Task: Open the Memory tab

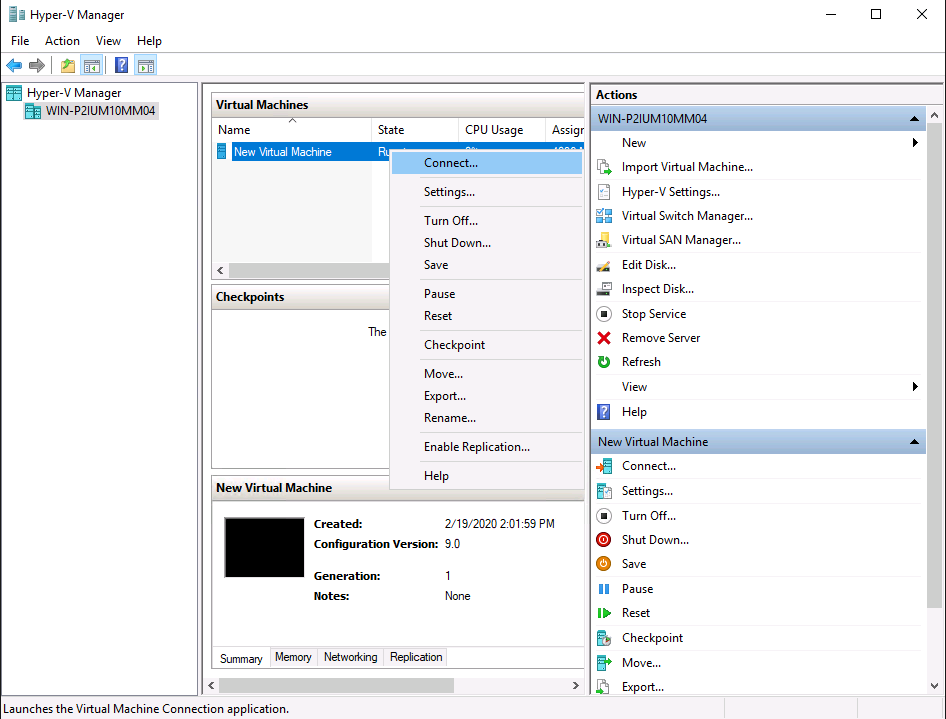Action: point(293,657)
